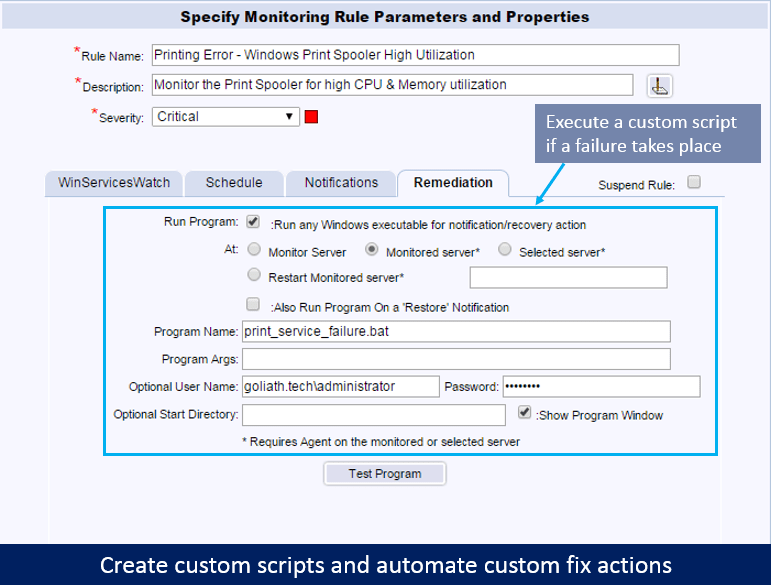Select Restart Monitored server radio button
The image size is (771, 585).
(254, 274)
